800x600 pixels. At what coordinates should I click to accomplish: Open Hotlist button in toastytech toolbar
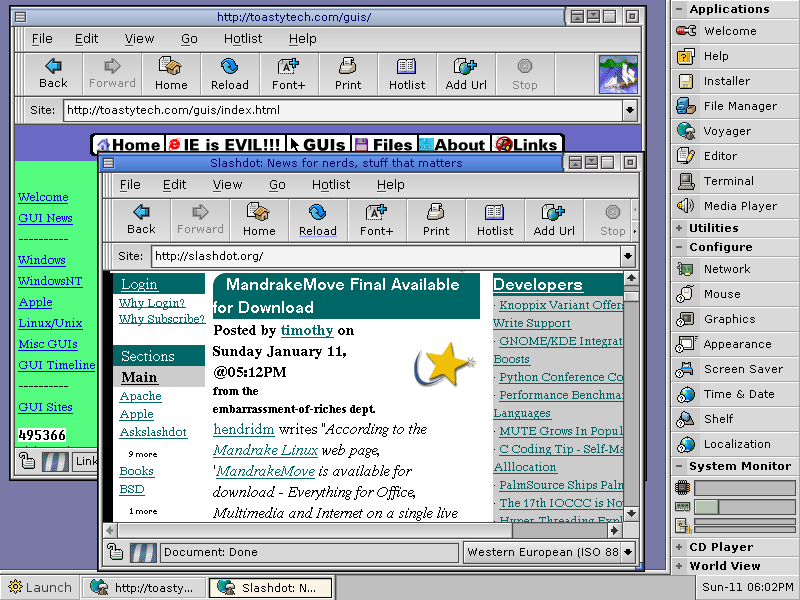coord(407,74)
